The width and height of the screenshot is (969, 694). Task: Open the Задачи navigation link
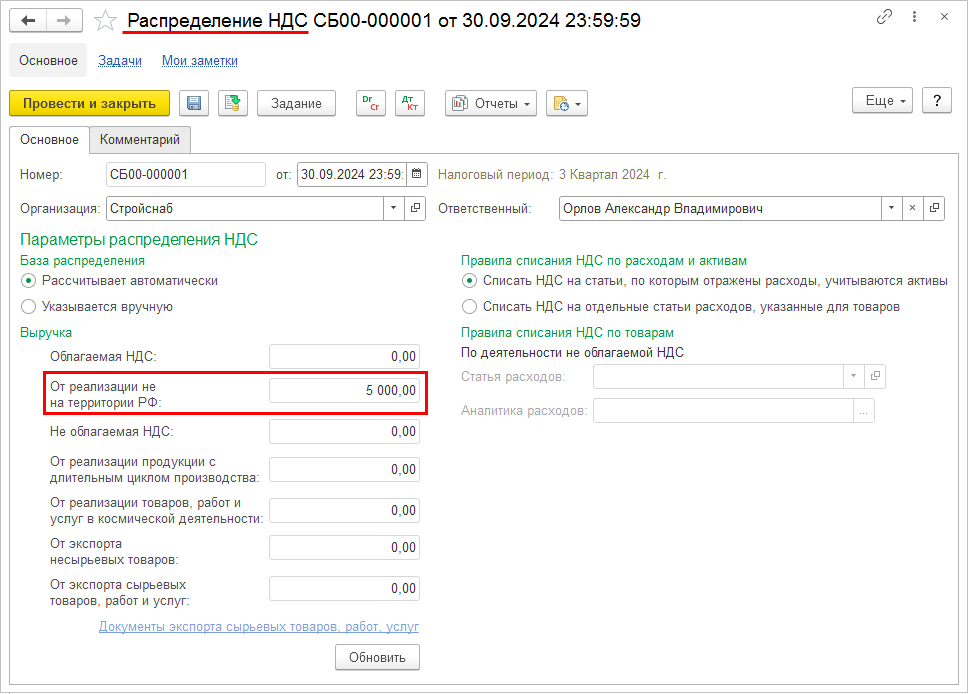coord(120,61)
